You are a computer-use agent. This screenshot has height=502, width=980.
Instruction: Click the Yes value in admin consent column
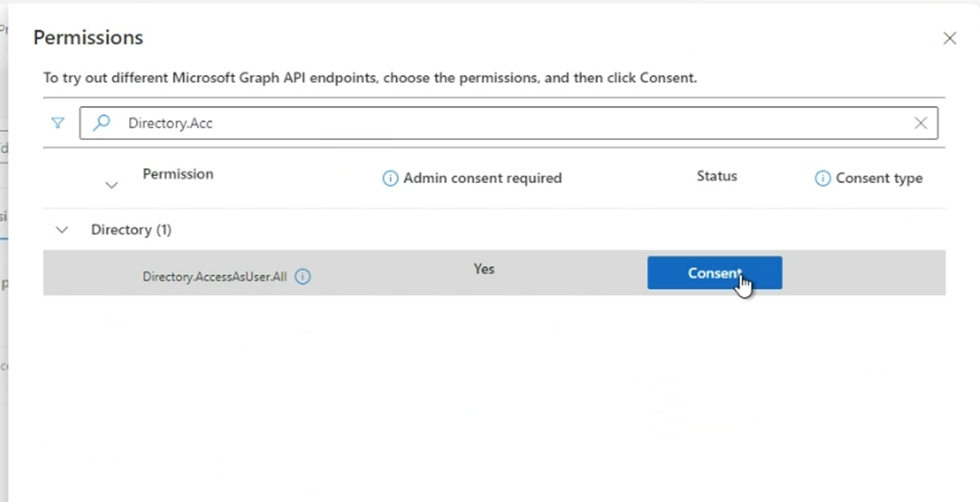point(484,269)
